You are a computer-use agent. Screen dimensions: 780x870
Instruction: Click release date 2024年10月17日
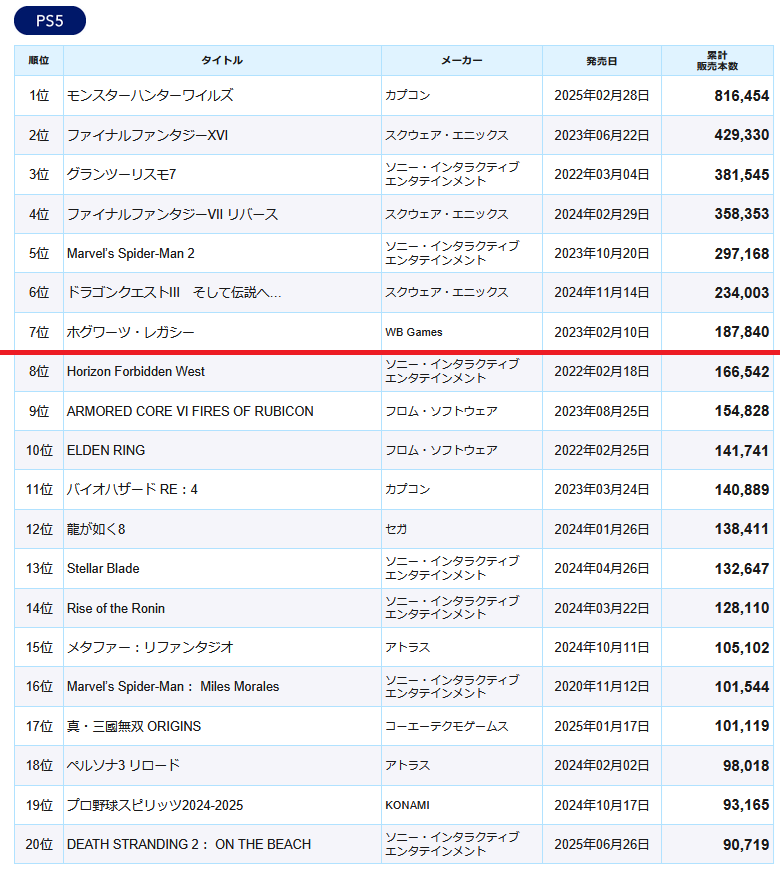(x=601, y=805)
